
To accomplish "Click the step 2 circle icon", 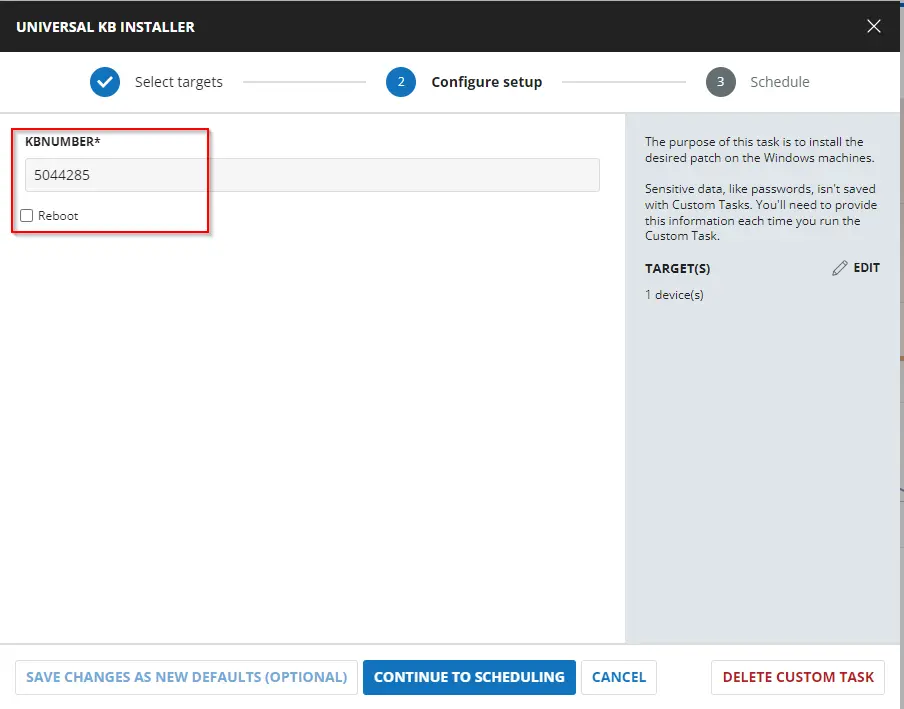I will pos(401,82).
